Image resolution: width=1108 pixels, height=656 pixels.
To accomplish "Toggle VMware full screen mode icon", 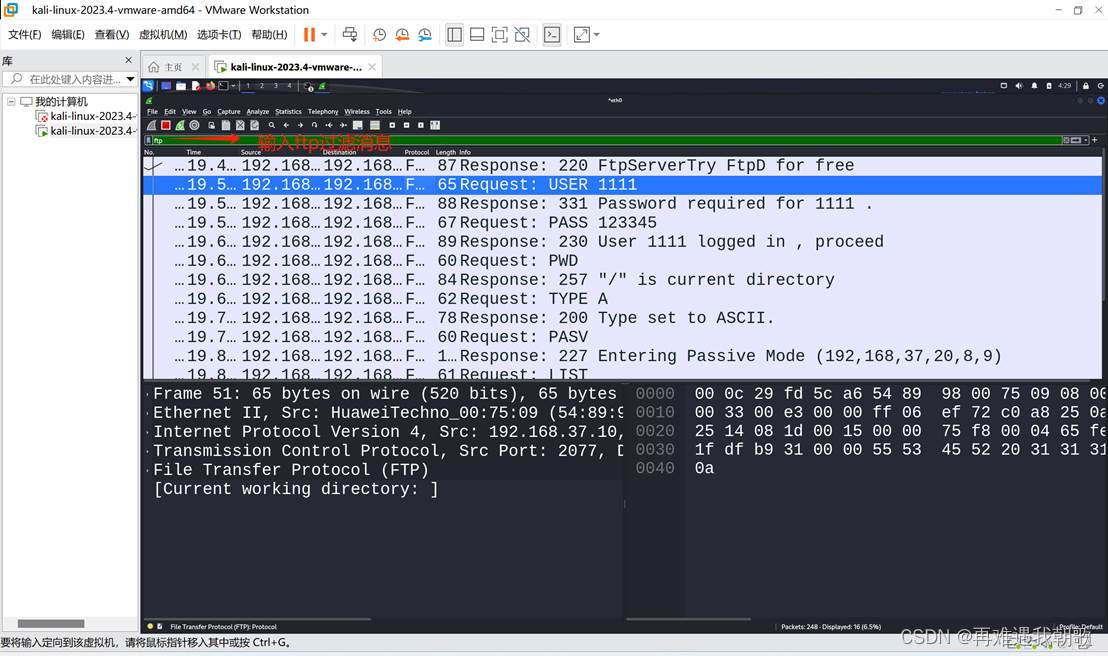I will 500,34.
